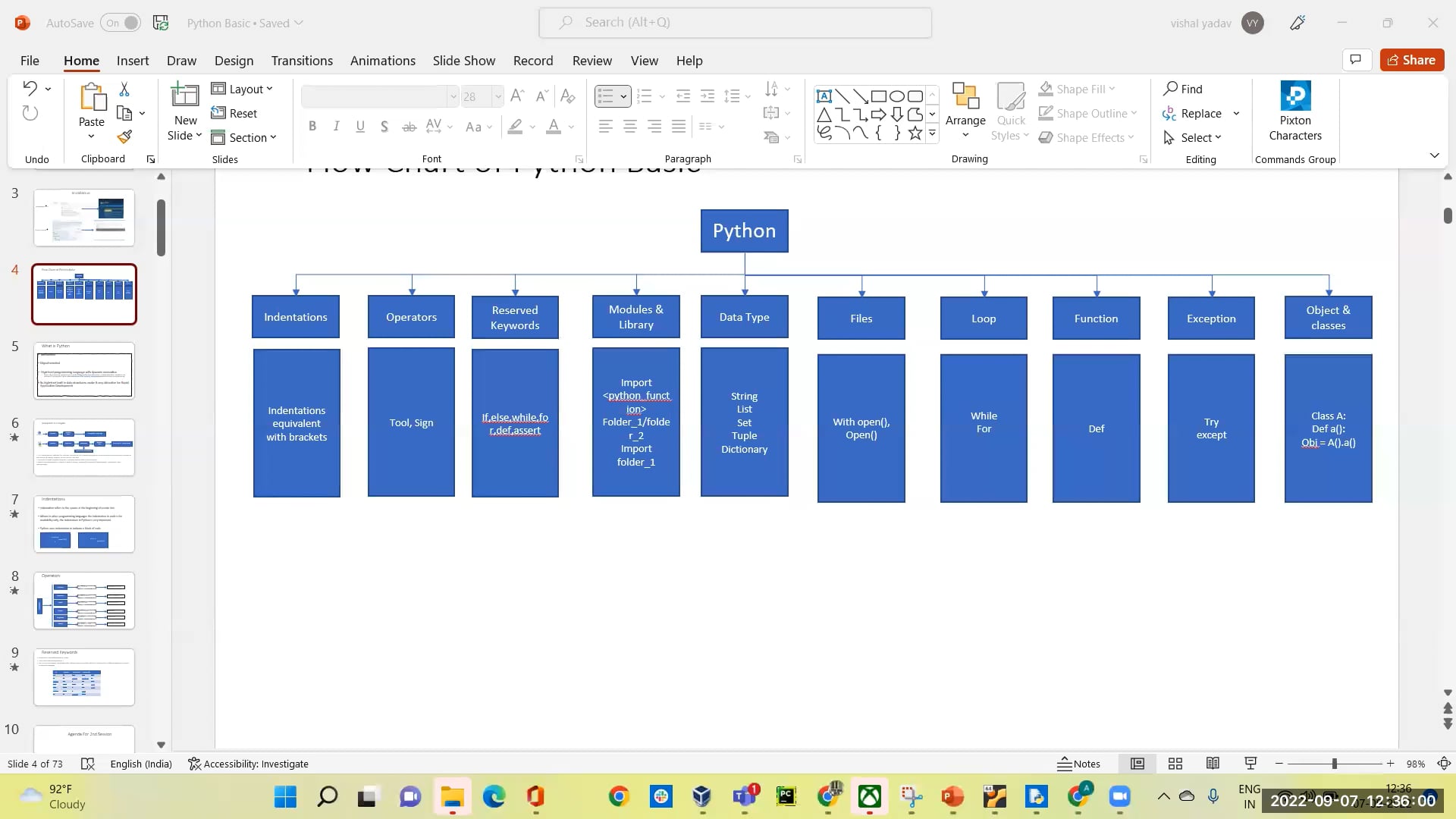Screen dimensions: 1456x819
Task: Switch to the Slide Show tab
Action: point(463,61)
